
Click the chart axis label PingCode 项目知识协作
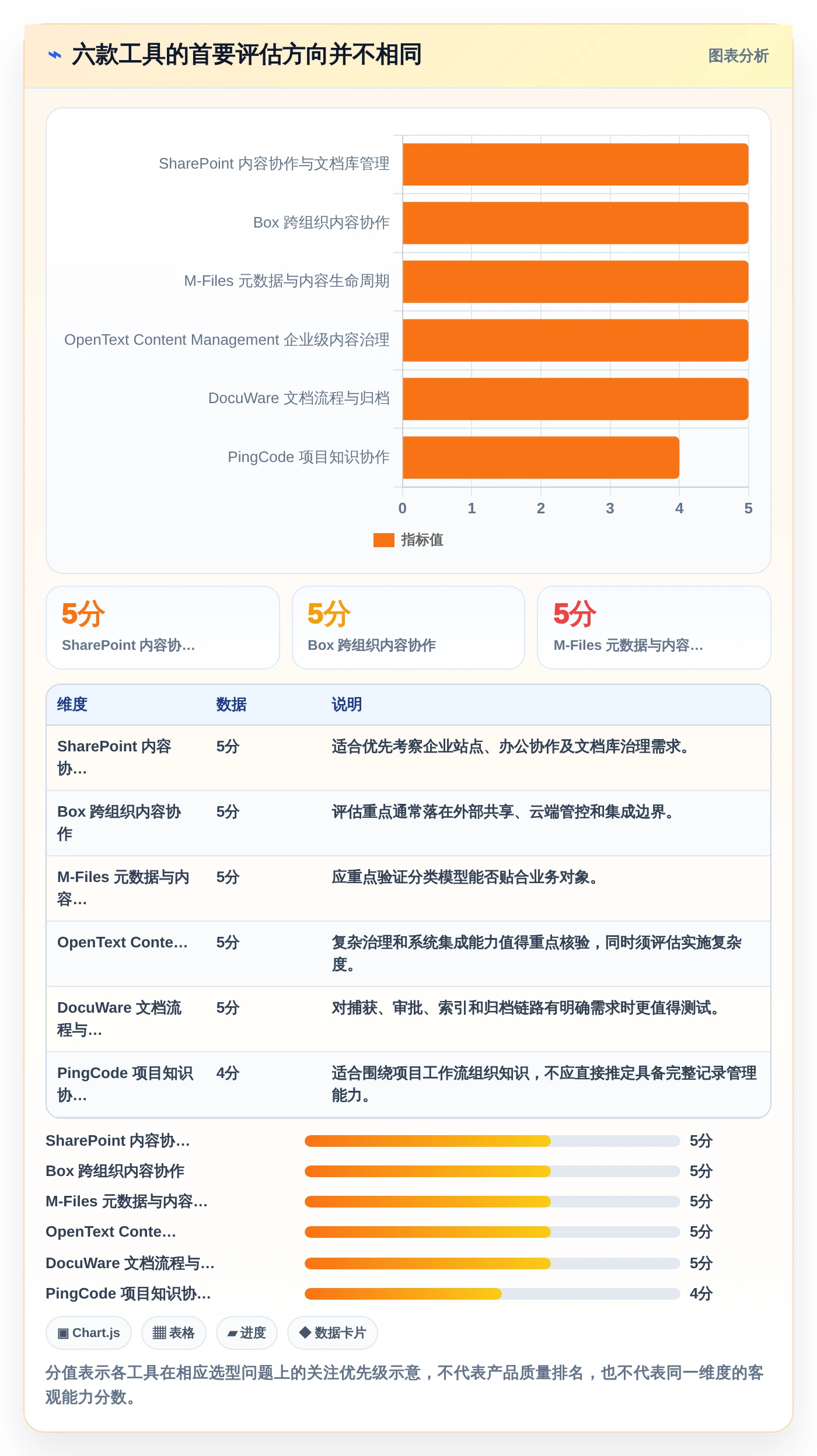click(x=308, y=457)
